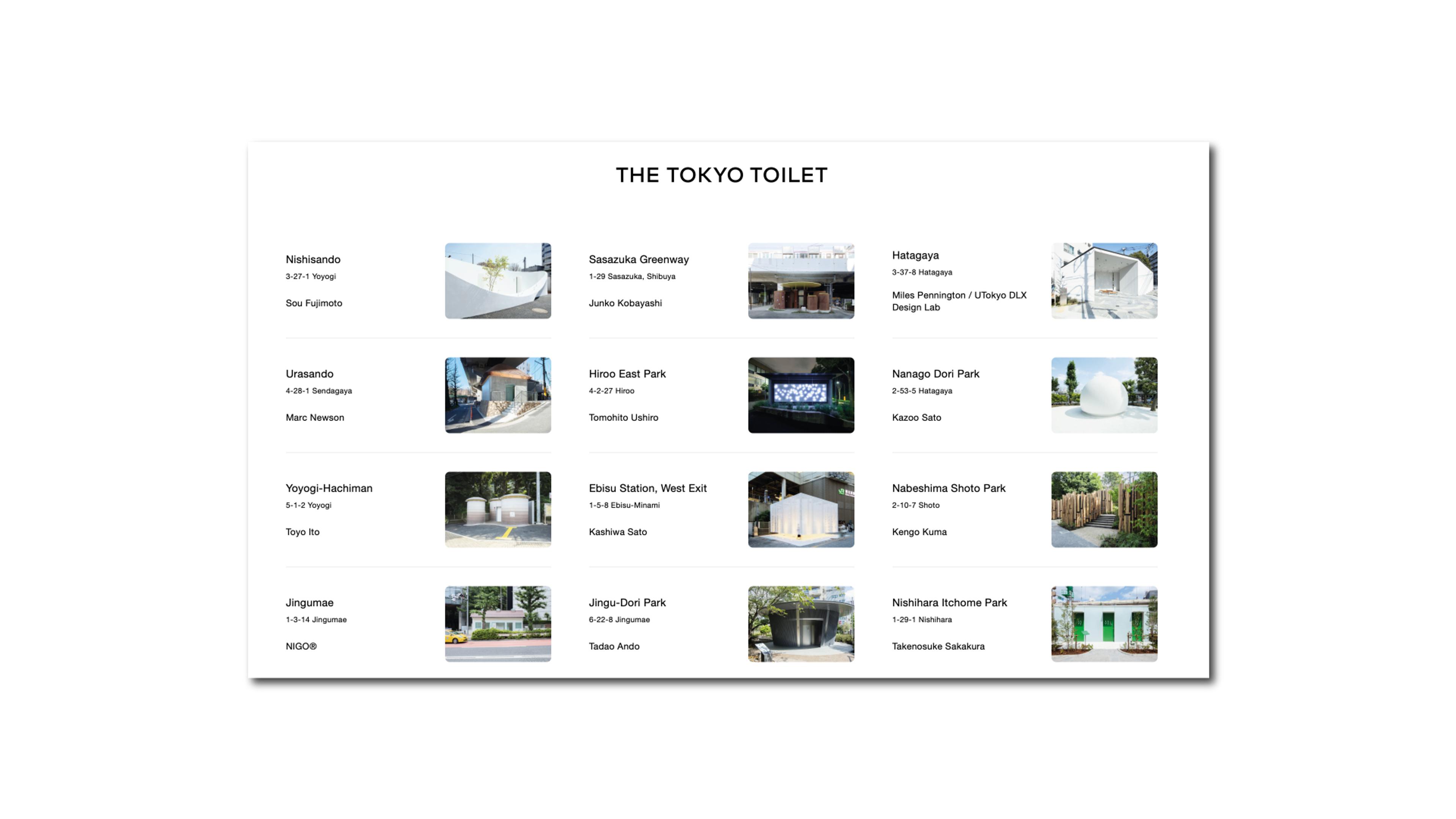This screenshot has width=1456, height=819.
Task: Select the Sasazuka Greenway title
Action: [639, 259]
